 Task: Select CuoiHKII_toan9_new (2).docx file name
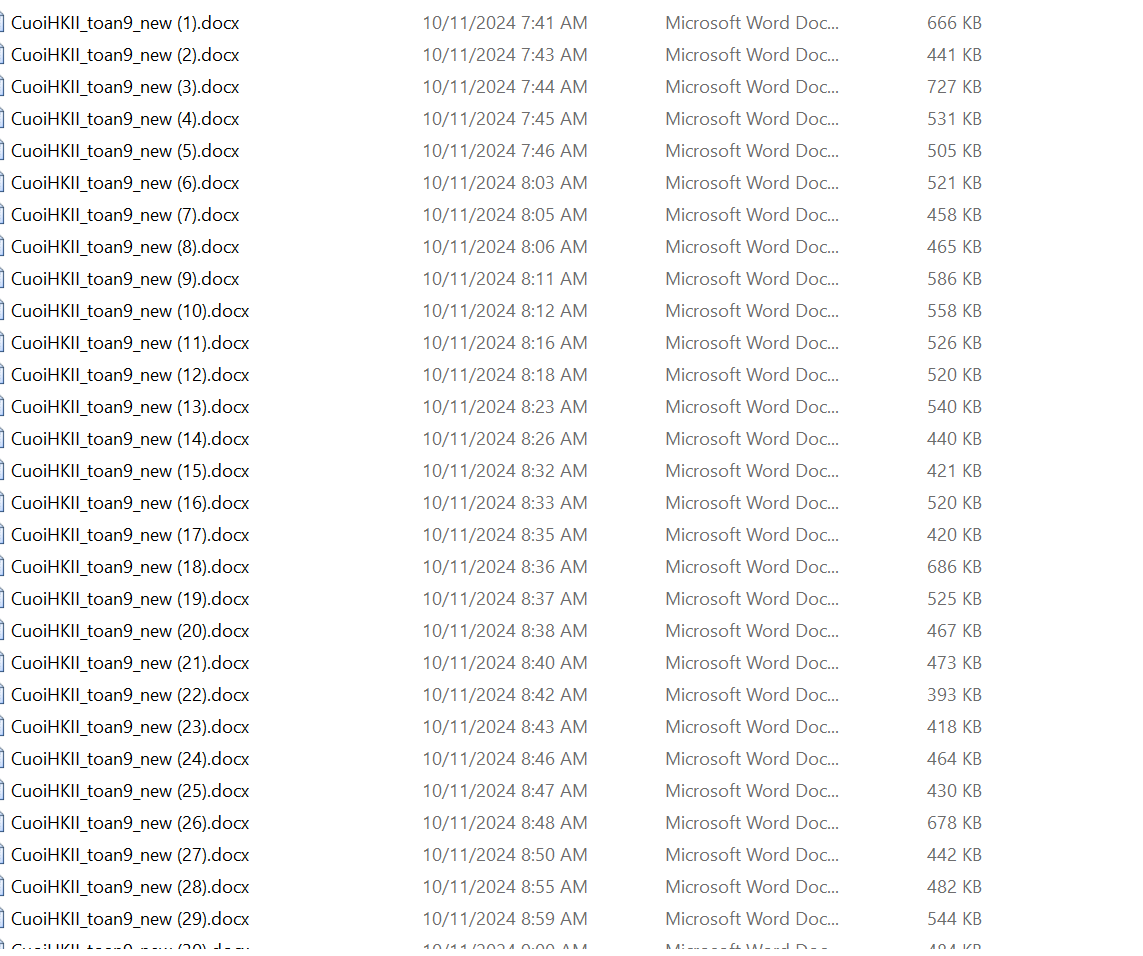[125, 55]
